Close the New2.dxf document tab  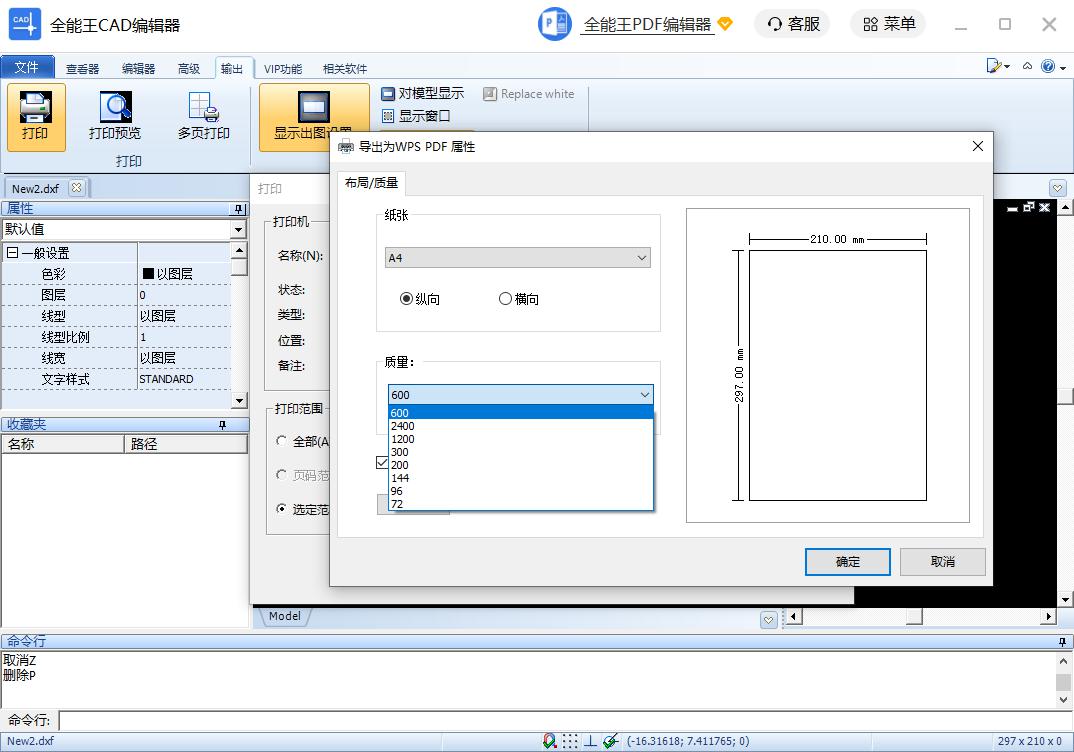pos(77,187)
